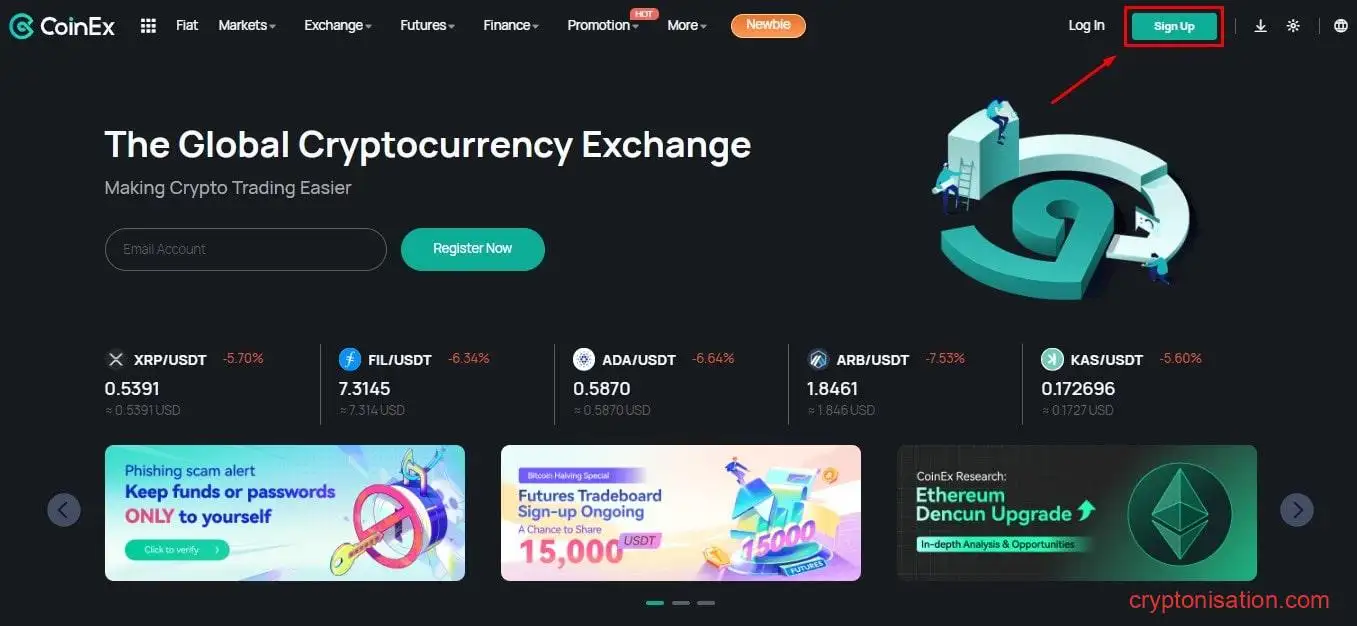Click the ADA coin icon
The image size is (1357, 626).
pyautogui.click(x=584, y=359)
